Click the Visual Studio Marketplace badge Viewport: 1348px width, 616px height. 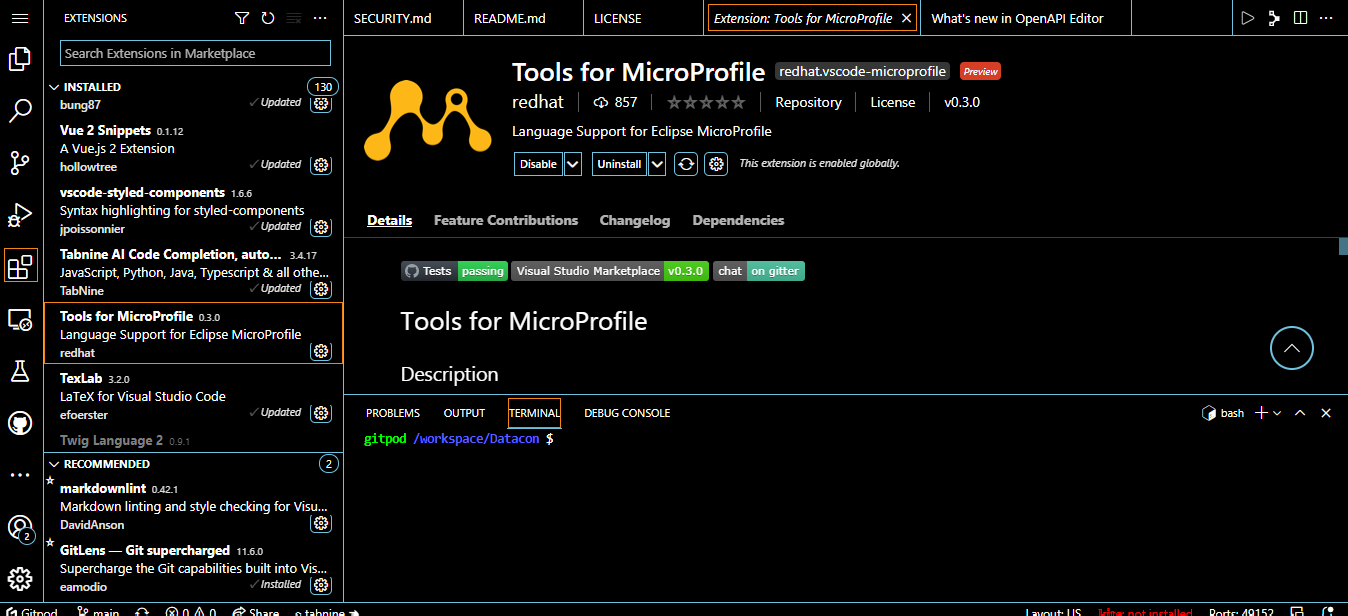coord(610,271)
